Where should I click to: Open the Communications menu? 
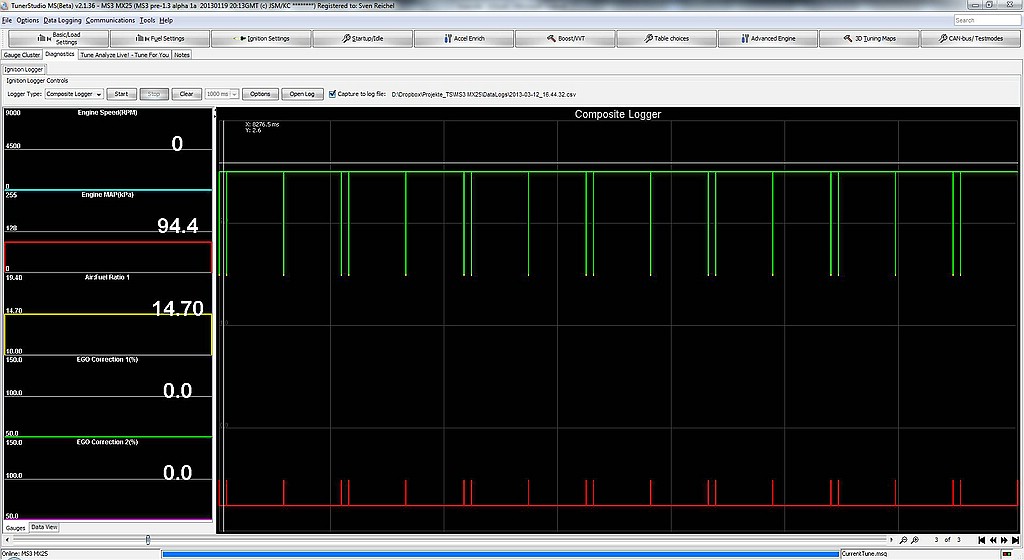(110, 20)
